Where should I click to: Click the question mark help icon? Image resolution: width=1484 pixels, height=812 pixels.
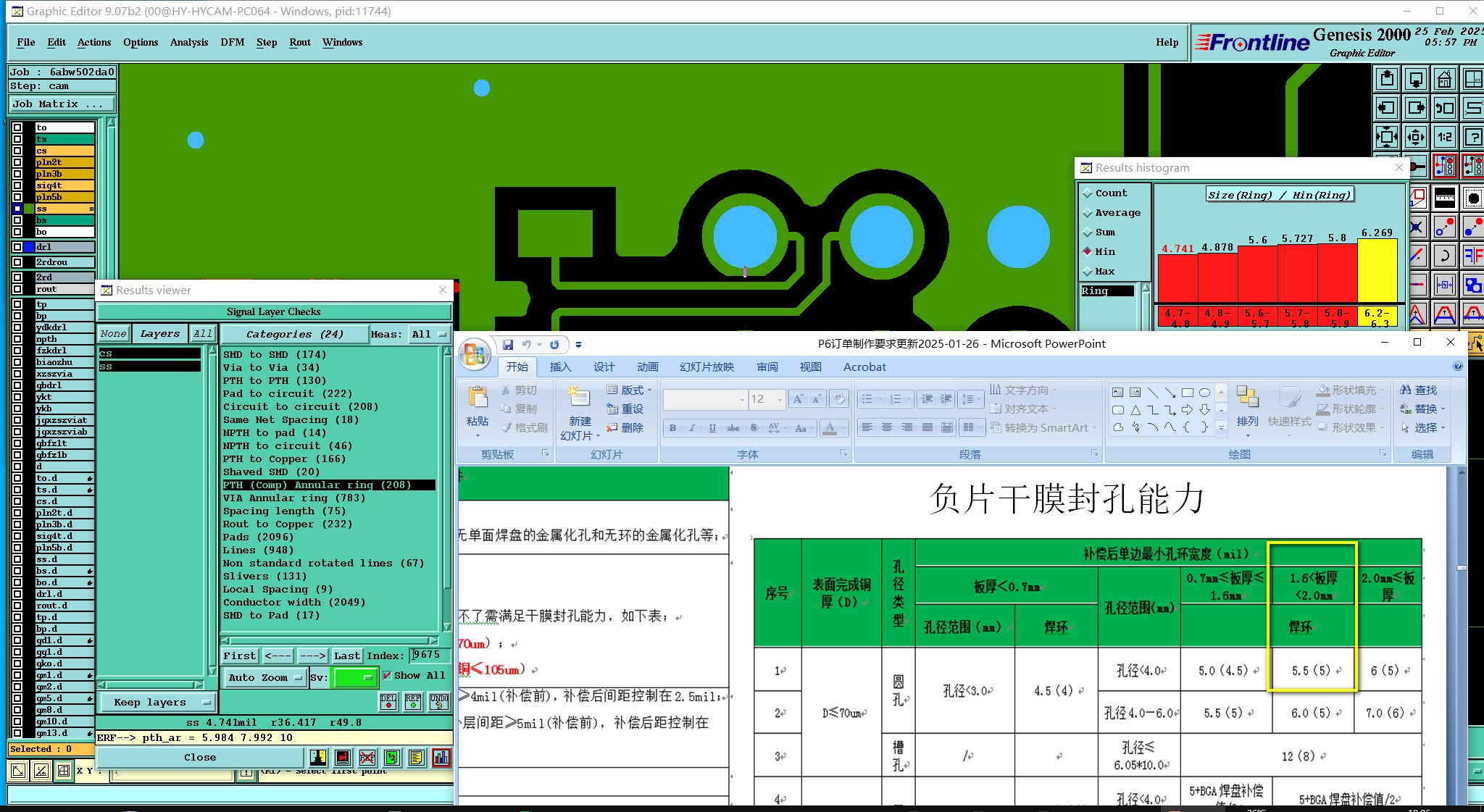pos(1472,136)
